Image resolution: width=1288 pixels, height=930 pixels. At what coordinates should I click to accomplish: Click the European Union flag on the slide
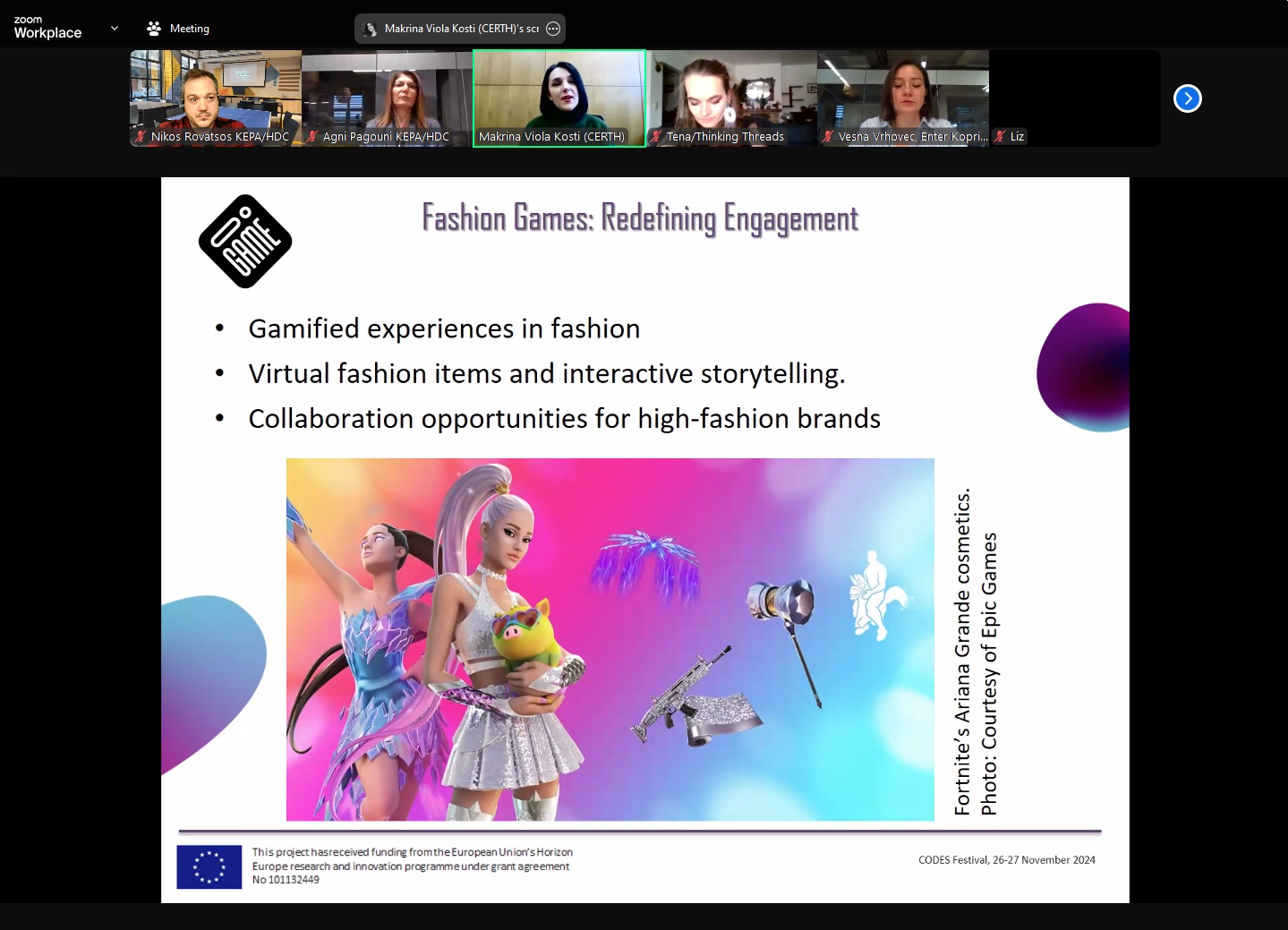209,866
